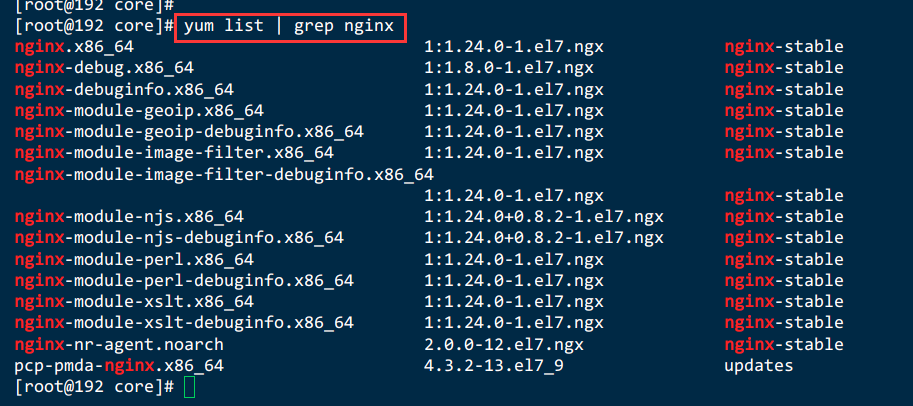Click nginx-module-njs-debuginfo.x86_64 entry
This screenshot has width=913, height=406.
[x=179, y=238]
